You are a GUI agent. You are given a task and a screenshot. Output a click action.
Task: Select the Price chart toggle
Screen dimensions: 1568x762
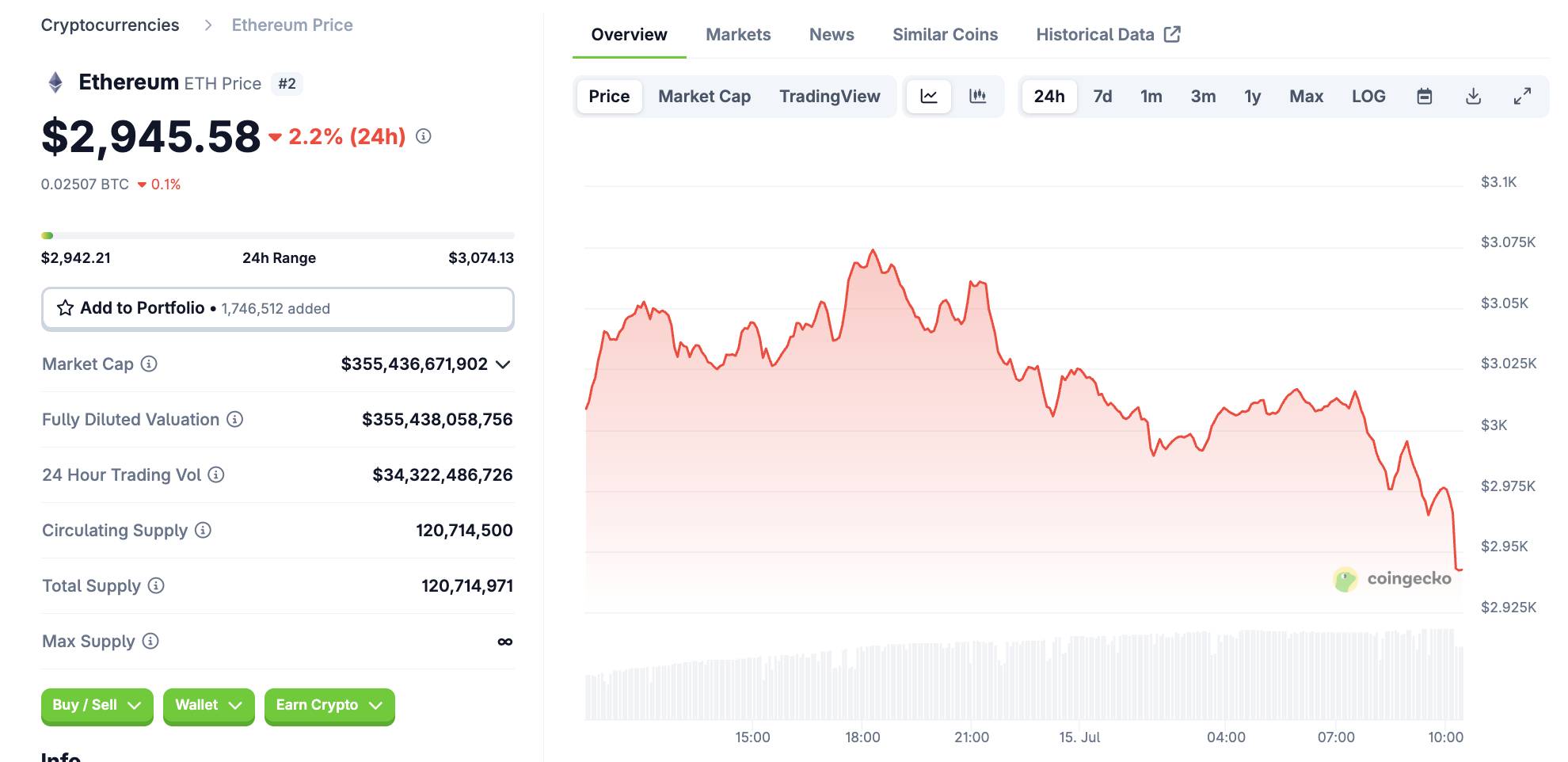(609, 97)
